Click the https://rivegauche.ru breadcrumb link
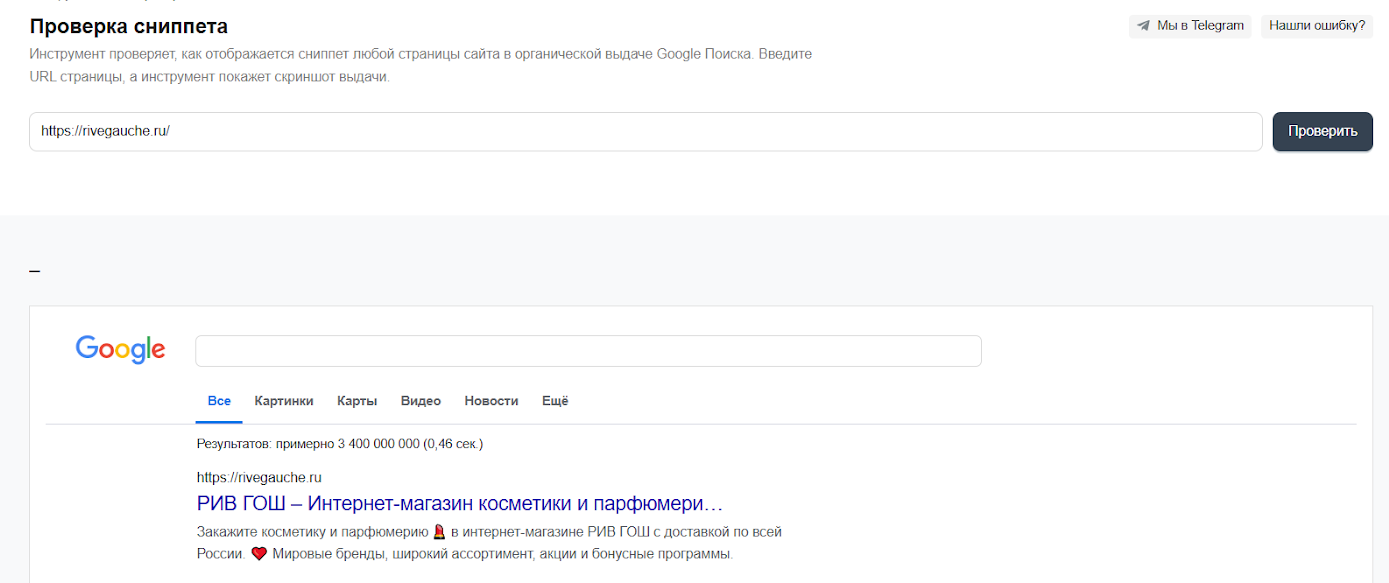This screenshot has height=583, width=1389. (260, 477)
